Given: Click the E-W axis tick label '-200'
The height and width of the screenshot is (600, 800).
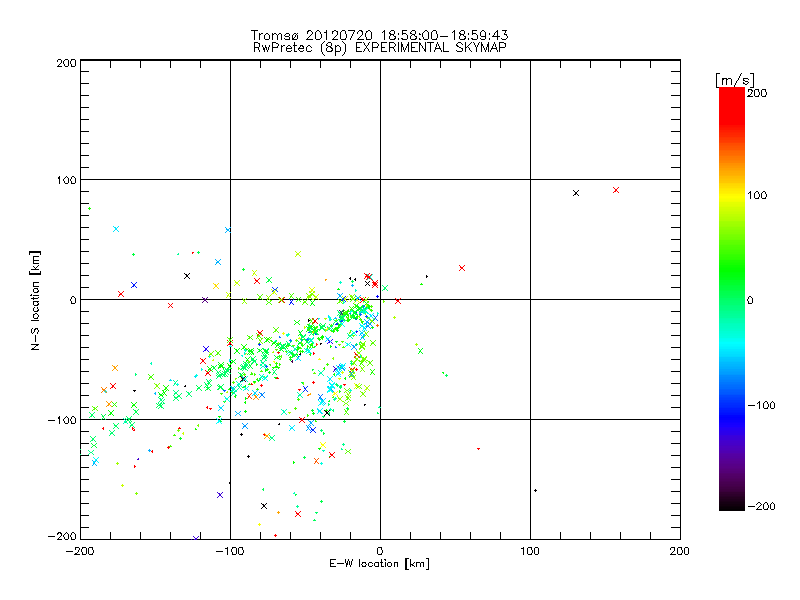Looking at the screenshot, I should click(x=80, y=551).
